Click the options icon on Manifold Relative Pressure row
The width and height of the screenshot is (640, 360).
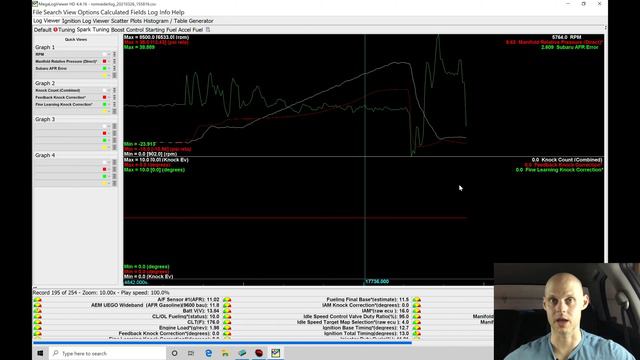[115, 61]
